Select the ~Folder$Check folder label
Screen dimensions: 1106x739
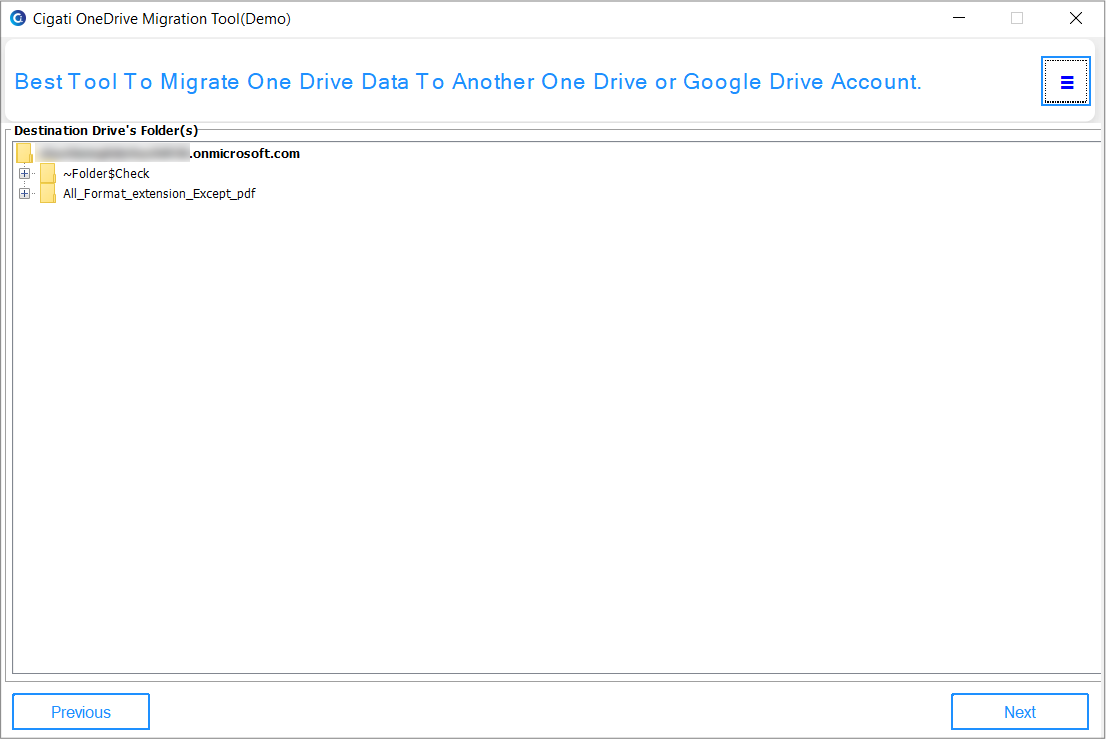click(x=107, y=173)
